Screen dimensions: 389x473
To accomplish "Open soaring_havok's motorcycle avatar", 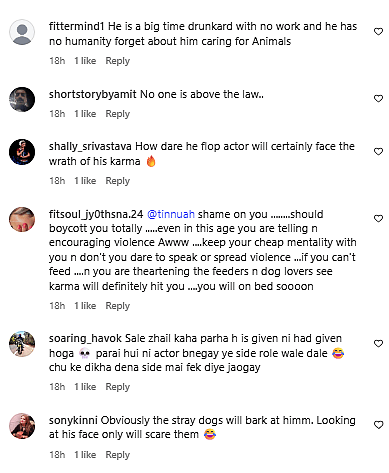I will [x=22, y=344].
